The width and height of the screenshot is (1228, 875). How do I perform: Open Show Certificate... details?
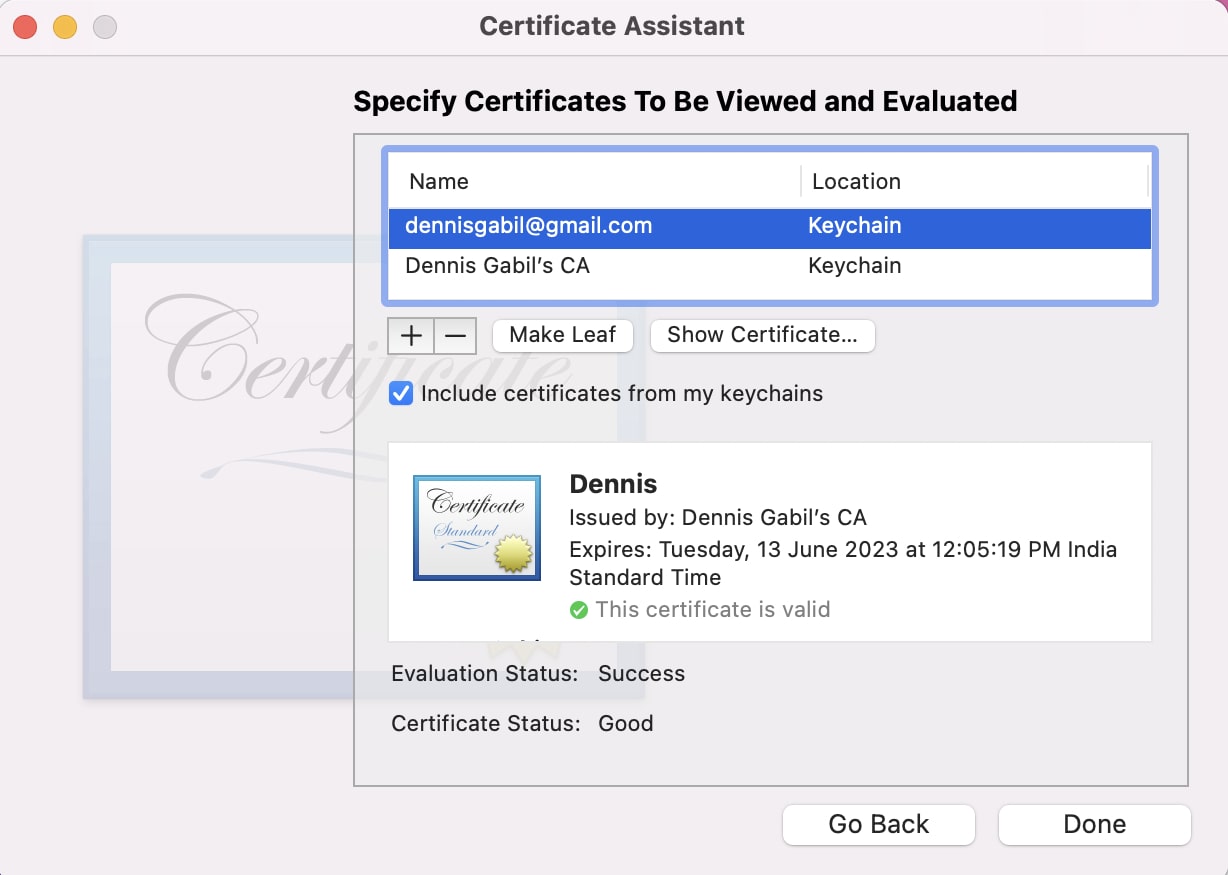762,336
